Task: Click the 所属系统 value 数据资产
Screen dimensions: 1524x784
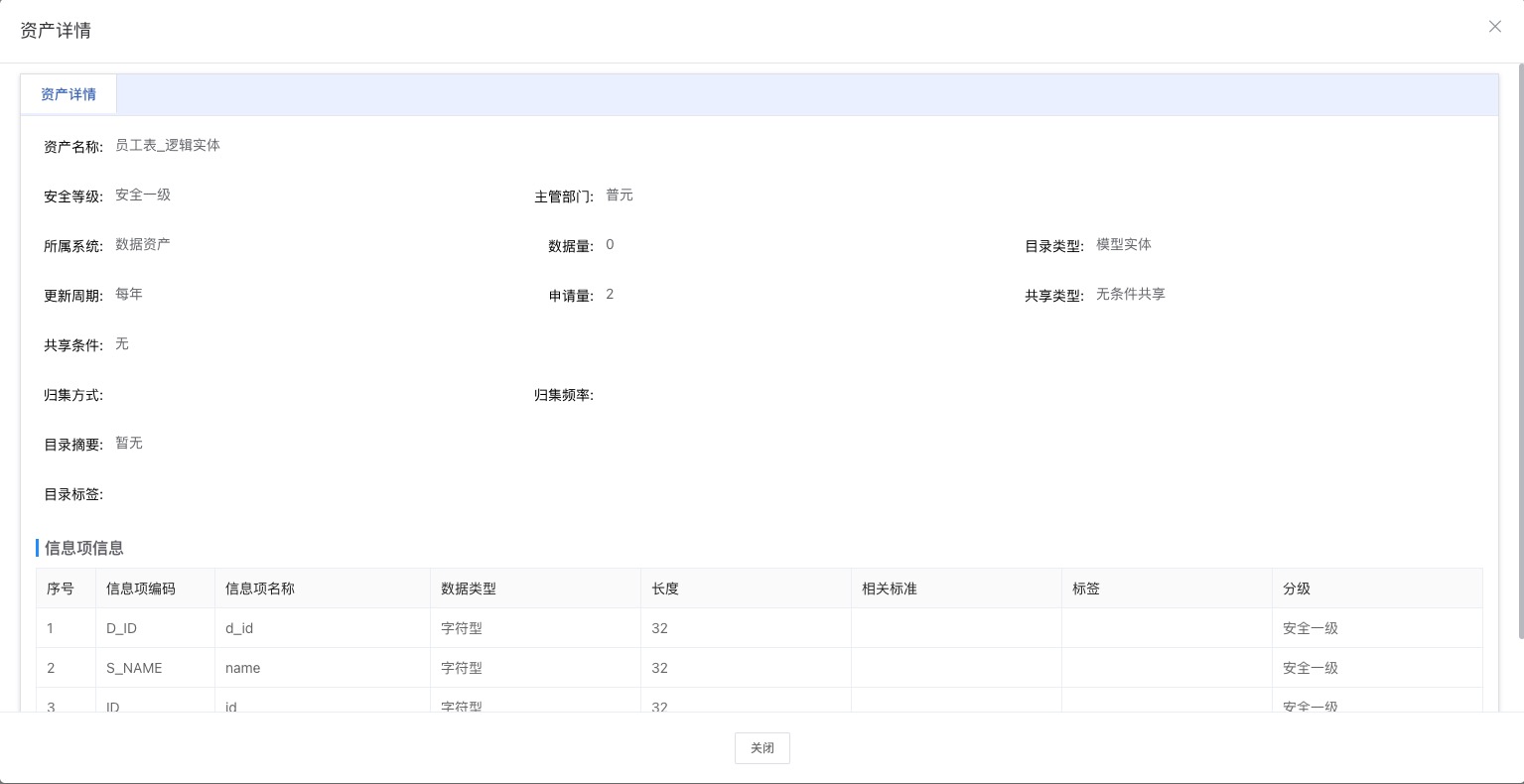Action: (143, 244)
